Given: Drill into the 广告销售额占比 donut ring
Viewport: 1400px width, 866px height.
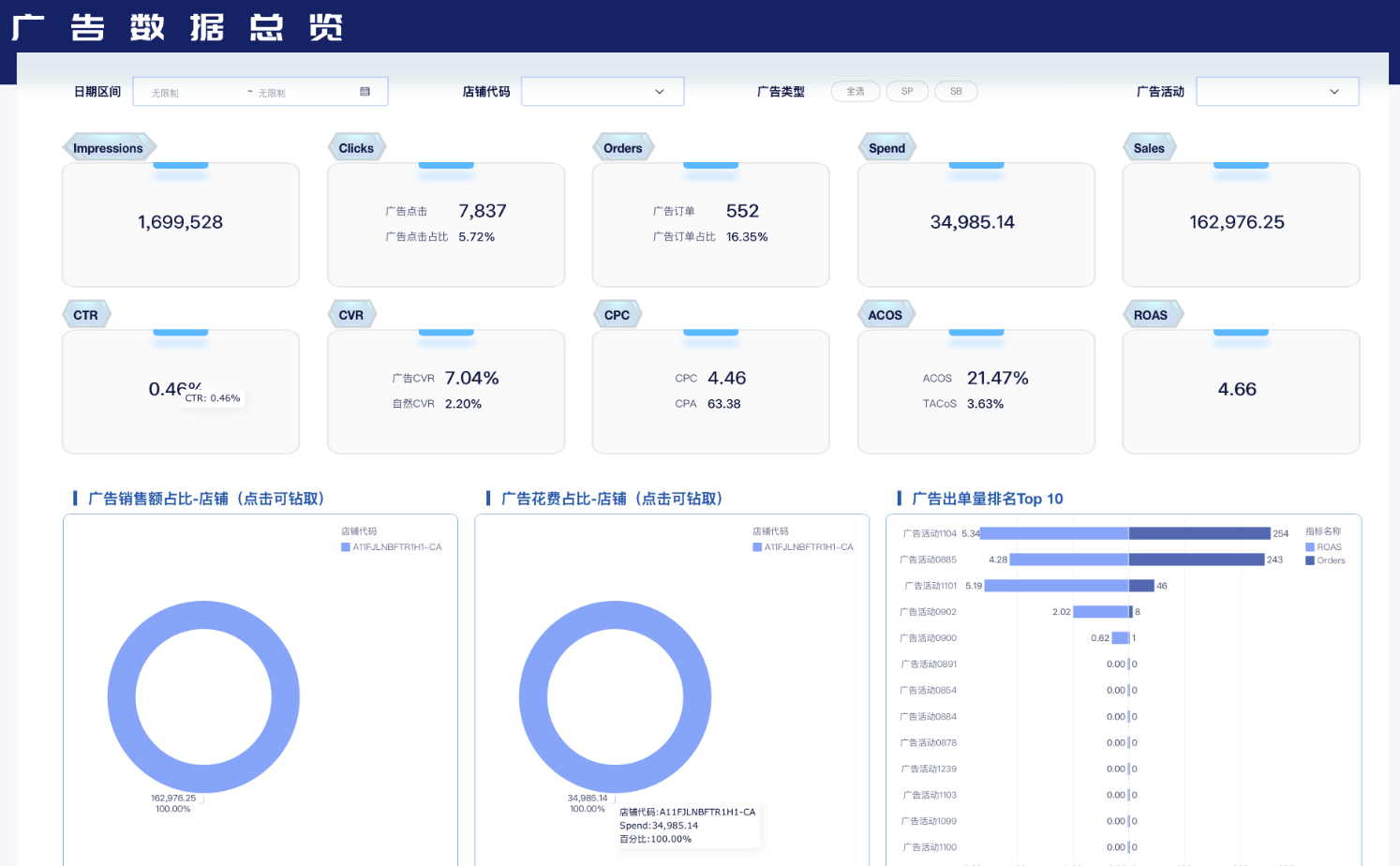Looking at the screenshot, I should pyautogui.click(x=122, y=697).
